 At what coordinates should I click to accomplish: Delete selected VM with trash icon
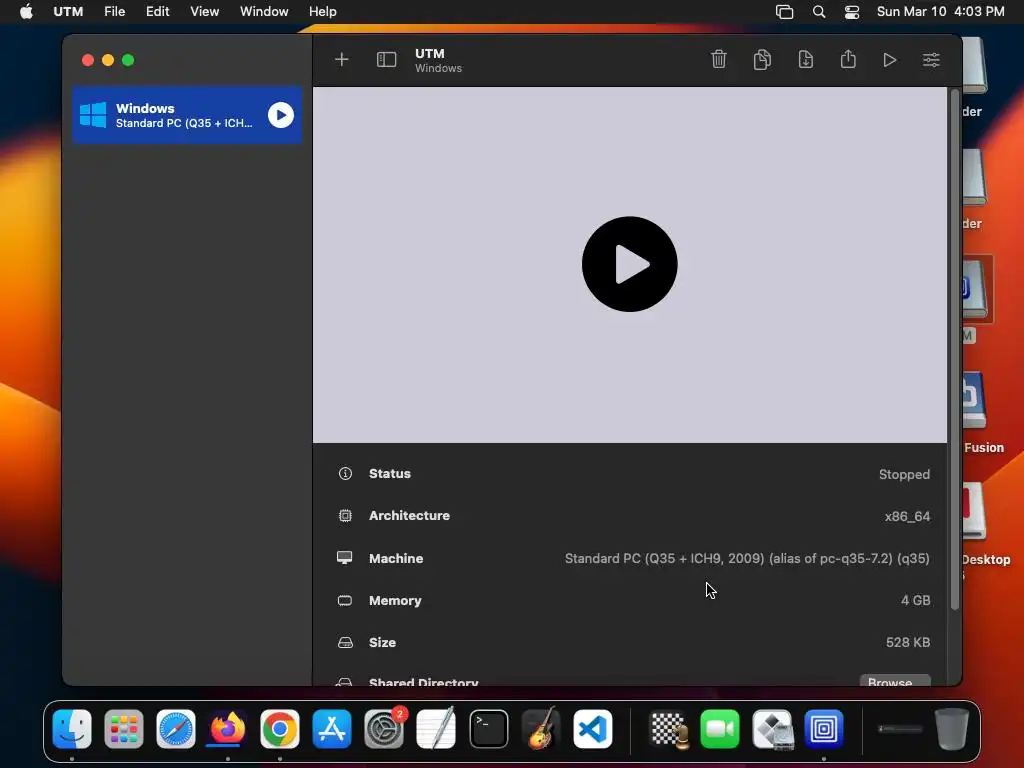click(718, 59)
